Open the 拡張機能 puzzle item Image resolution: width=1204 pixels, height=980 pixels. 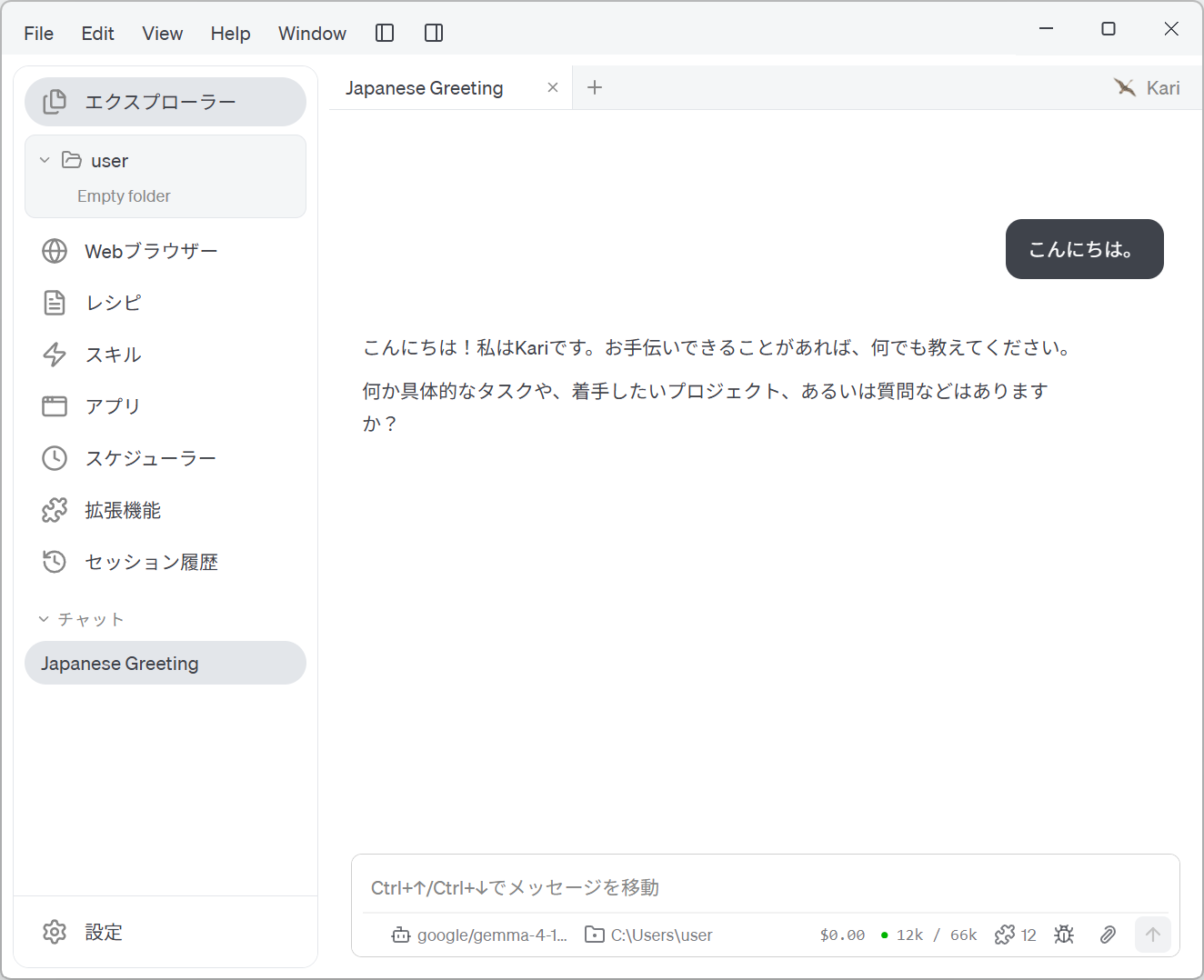(166, 510)
